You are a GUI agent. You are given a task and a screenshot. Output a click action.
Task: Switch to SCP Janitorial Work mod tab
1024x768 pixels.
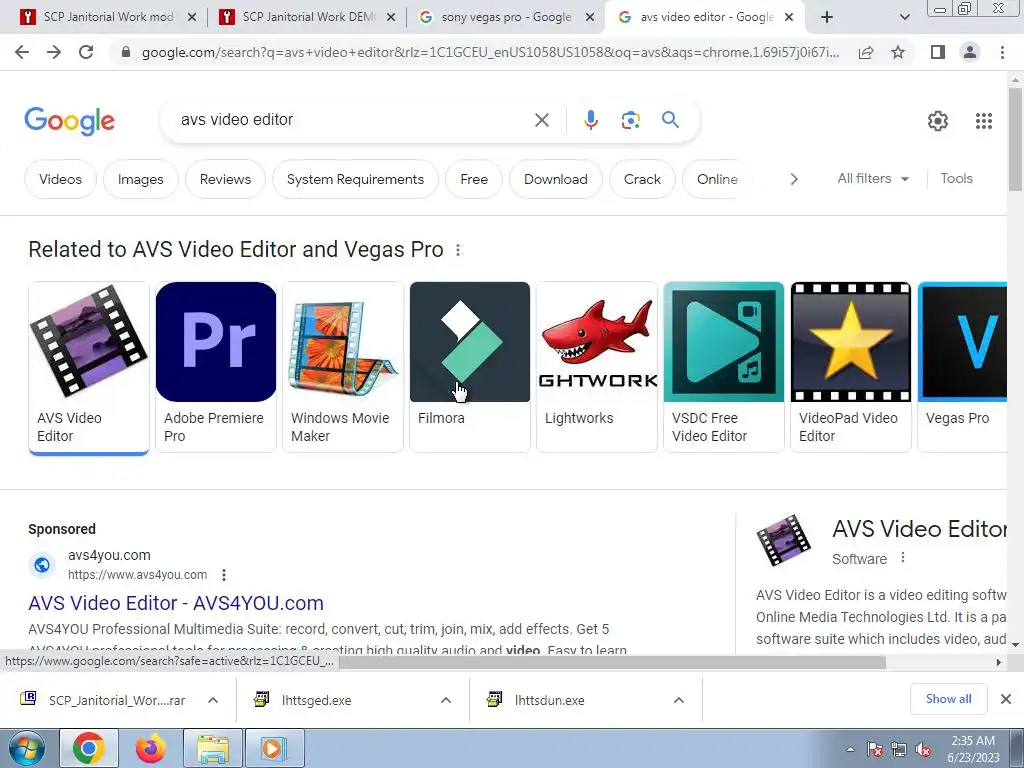pyautogui.click(x=108, y=17)
